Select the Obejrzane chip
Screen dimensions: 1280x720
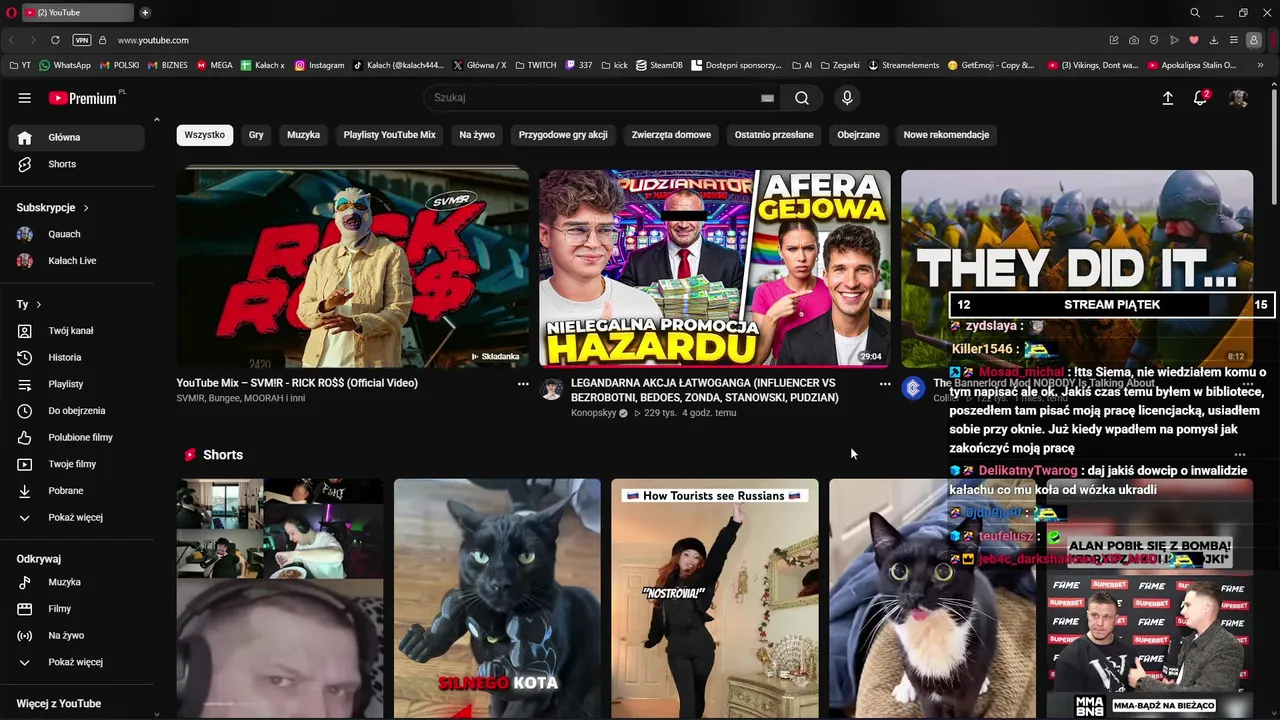pos(859,135)
